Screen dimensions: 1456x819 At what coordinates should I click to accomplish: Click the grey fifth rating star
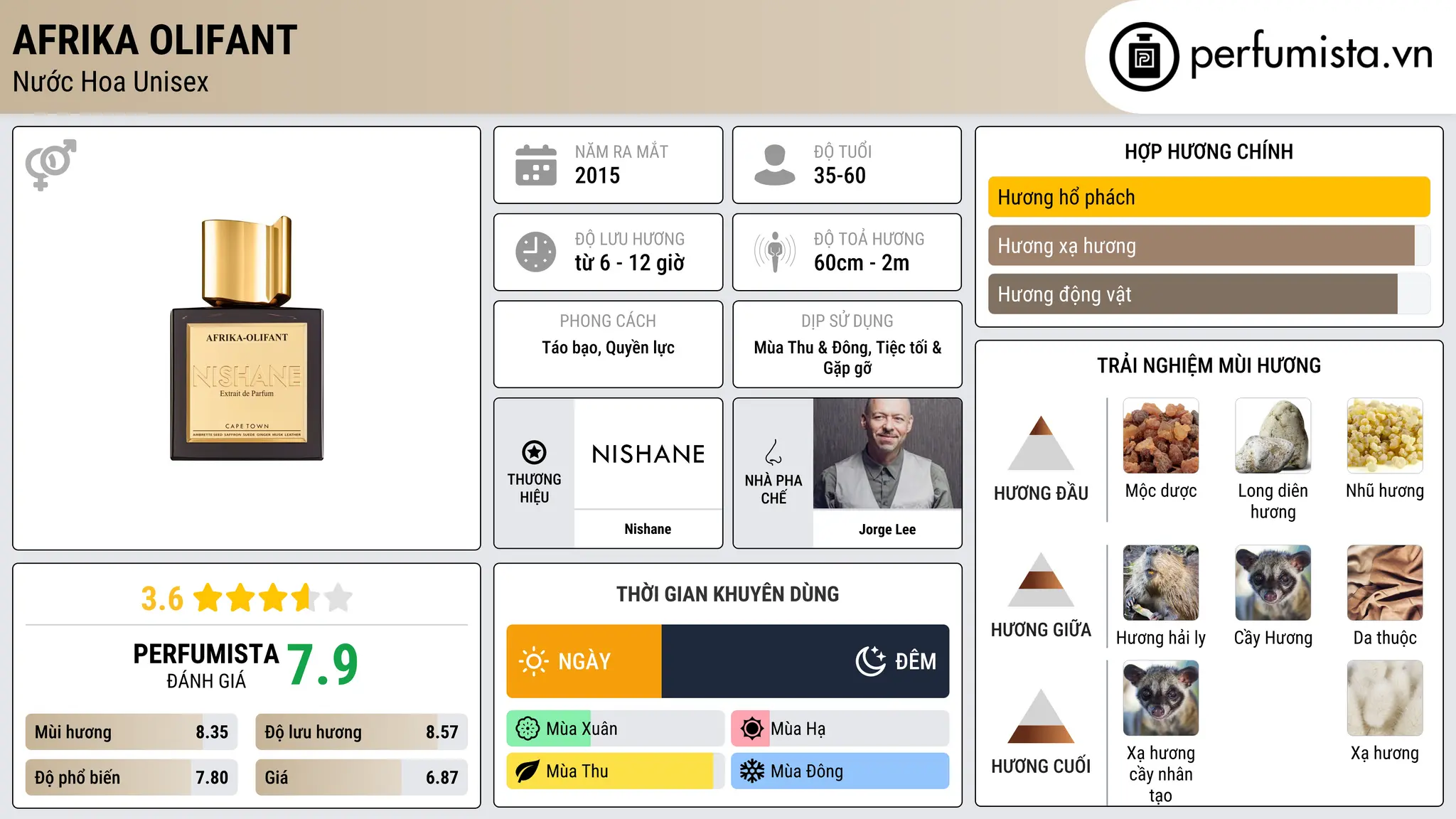pyautogui.click(x=338, y=597)
